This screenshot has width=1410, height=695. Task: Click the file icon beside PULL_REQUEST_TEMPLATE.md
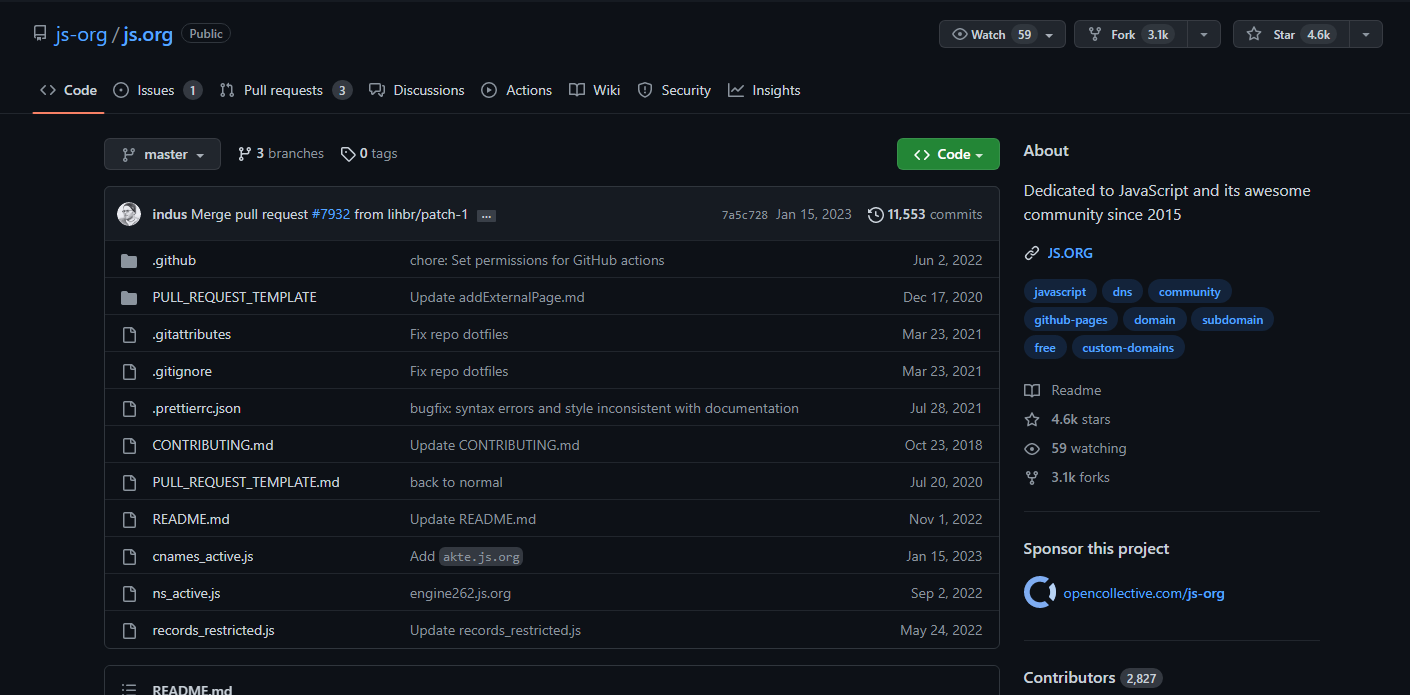coord(129,482)
